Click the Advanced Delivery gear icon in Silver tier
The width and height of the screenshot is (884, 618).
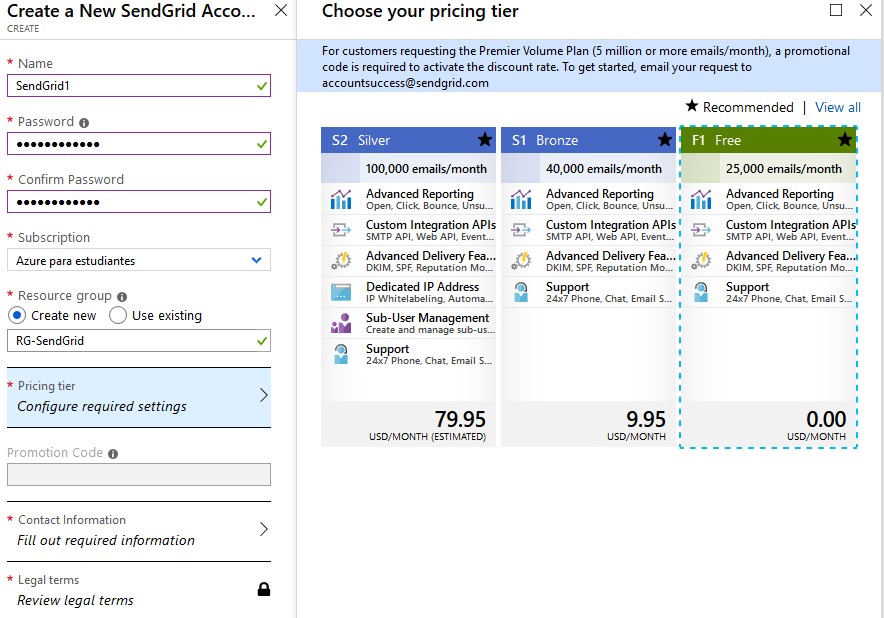click(341, 261)
